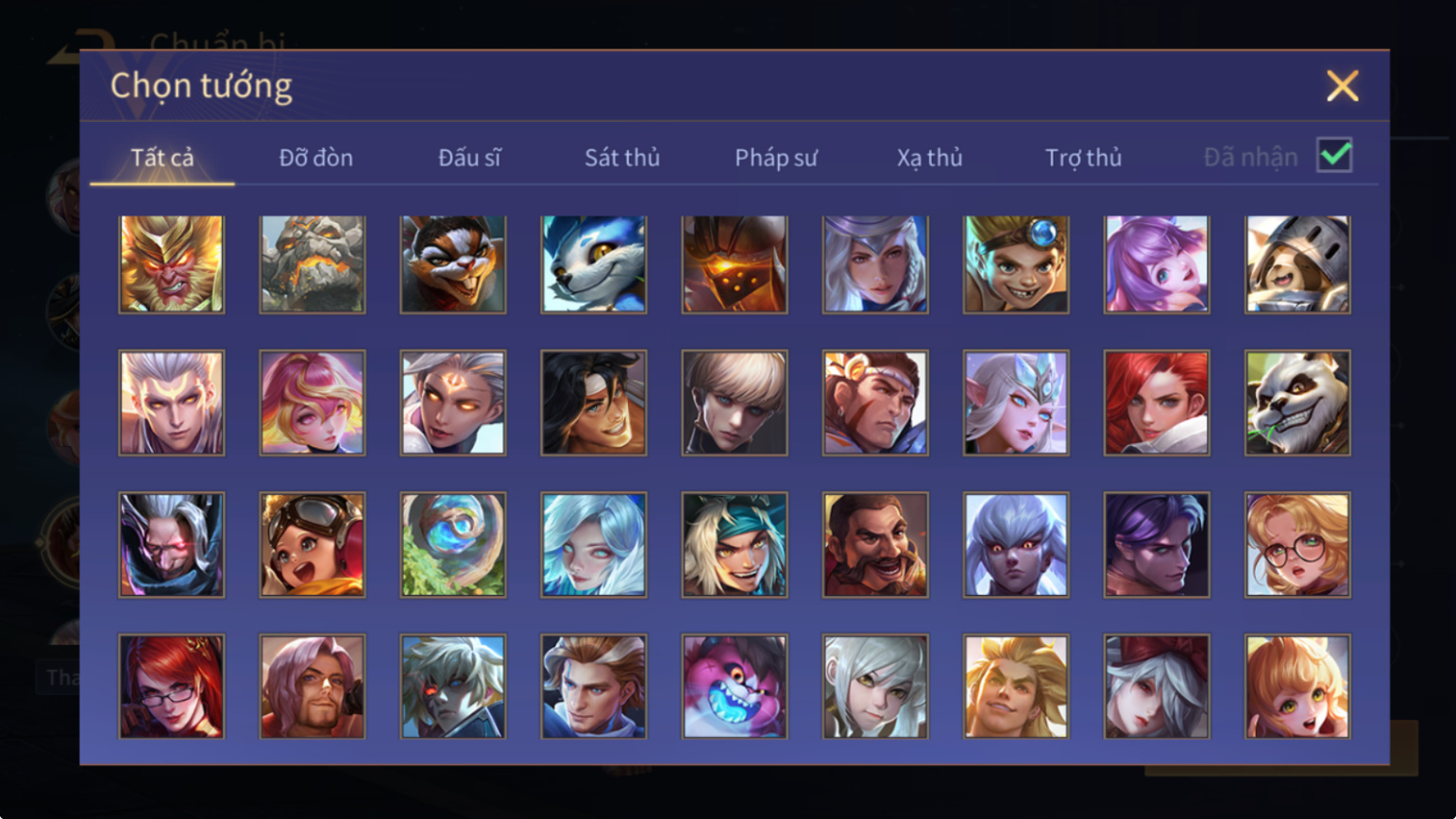Select the panda hero chewing bamboo
This screenshot has height=819, width=1456.
[1297, 403]
